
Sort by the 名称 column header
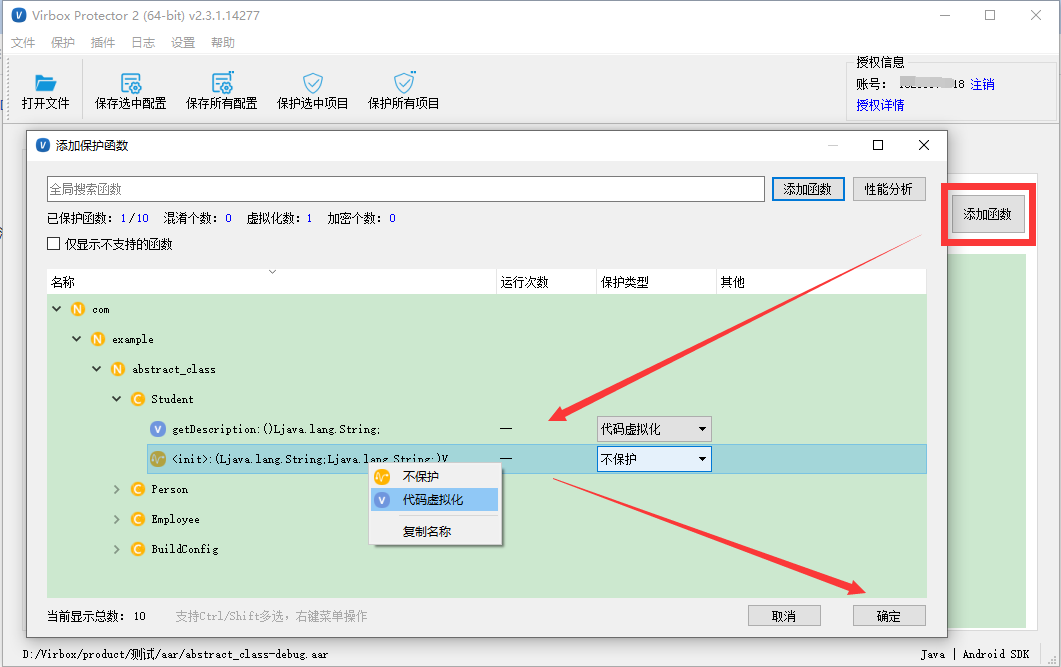pyautogui.click(x=271, y=282)
